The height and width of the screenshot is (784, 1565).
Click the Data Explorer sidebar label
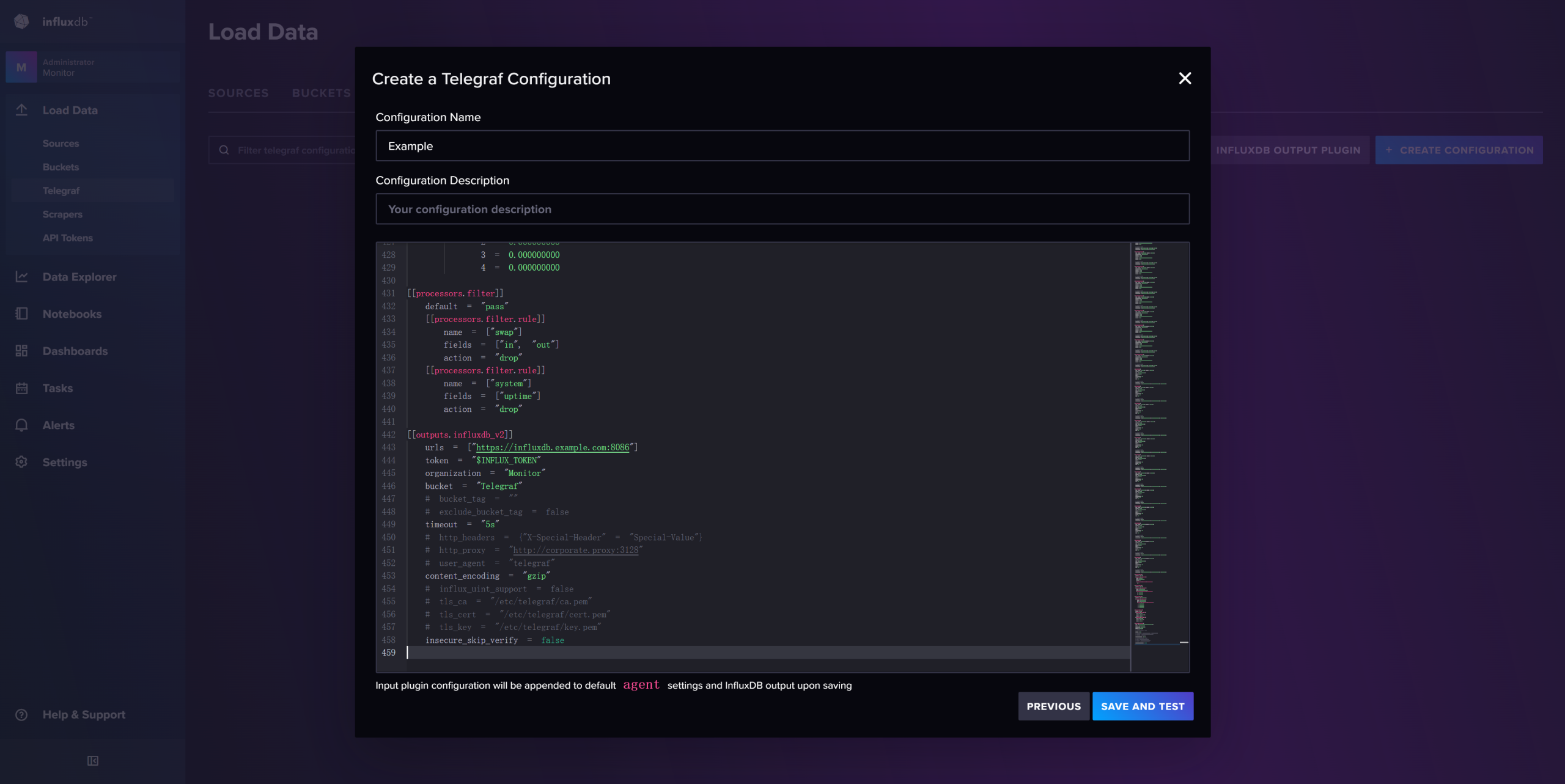(79, 277)
